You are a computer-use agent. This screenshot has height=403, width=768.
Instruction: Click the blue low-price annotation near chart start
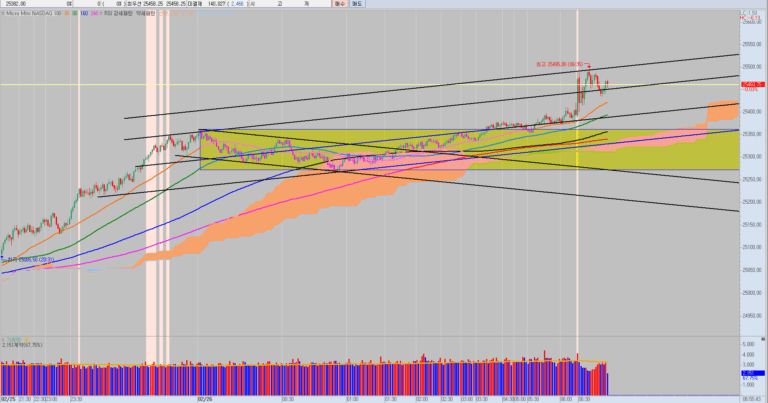pos(29,260)
